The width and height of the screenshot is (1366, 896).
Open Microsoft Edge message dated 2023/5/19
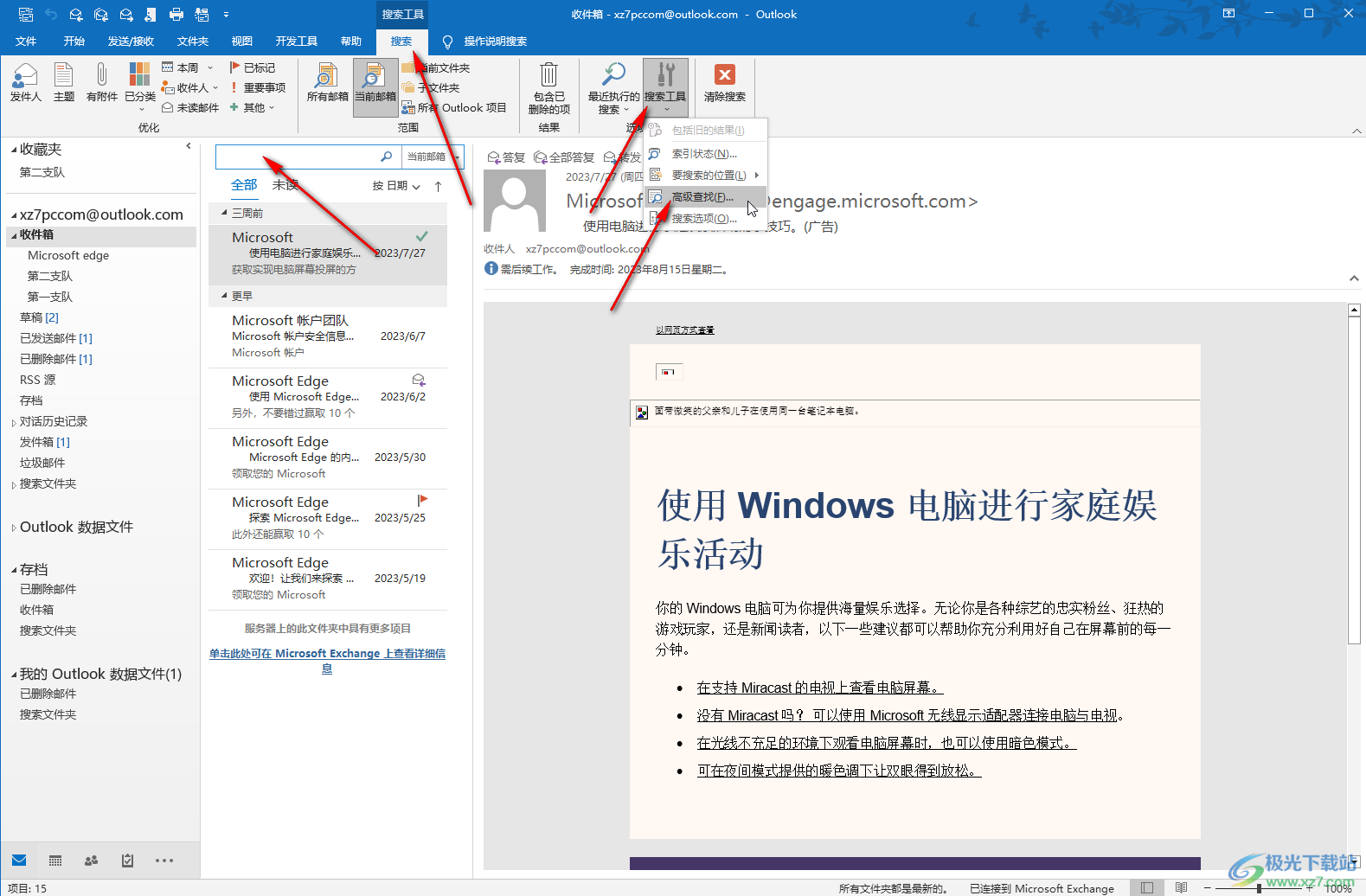coord(328,578)
